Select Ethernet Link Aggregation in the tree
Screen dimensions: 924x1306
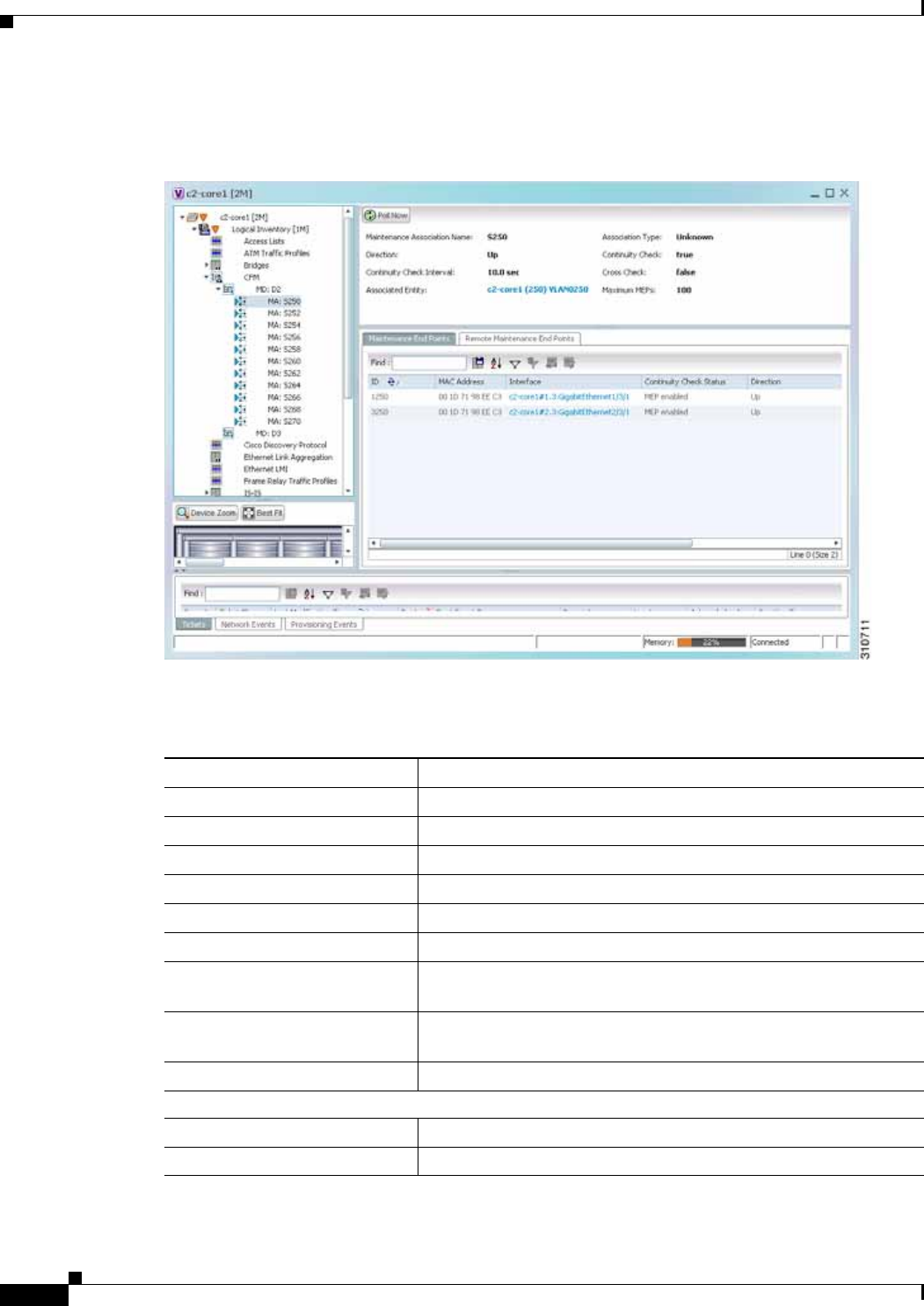287,457
